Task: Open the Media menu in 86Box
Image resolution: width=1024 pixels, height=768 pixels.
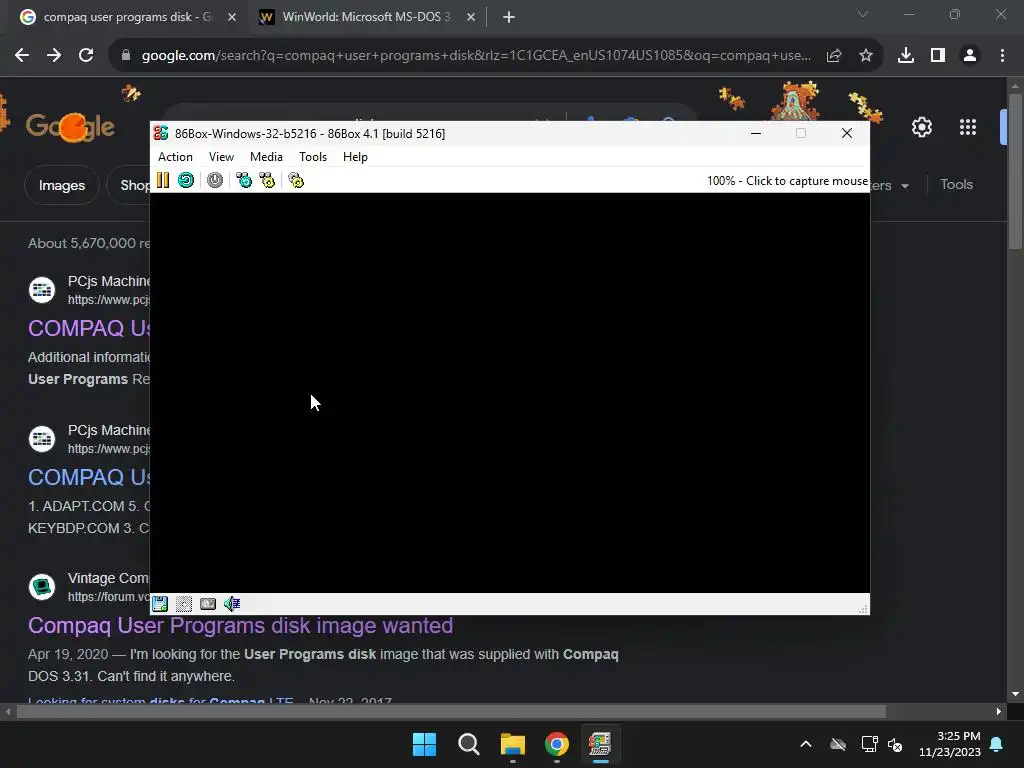Action: (266, 157)
